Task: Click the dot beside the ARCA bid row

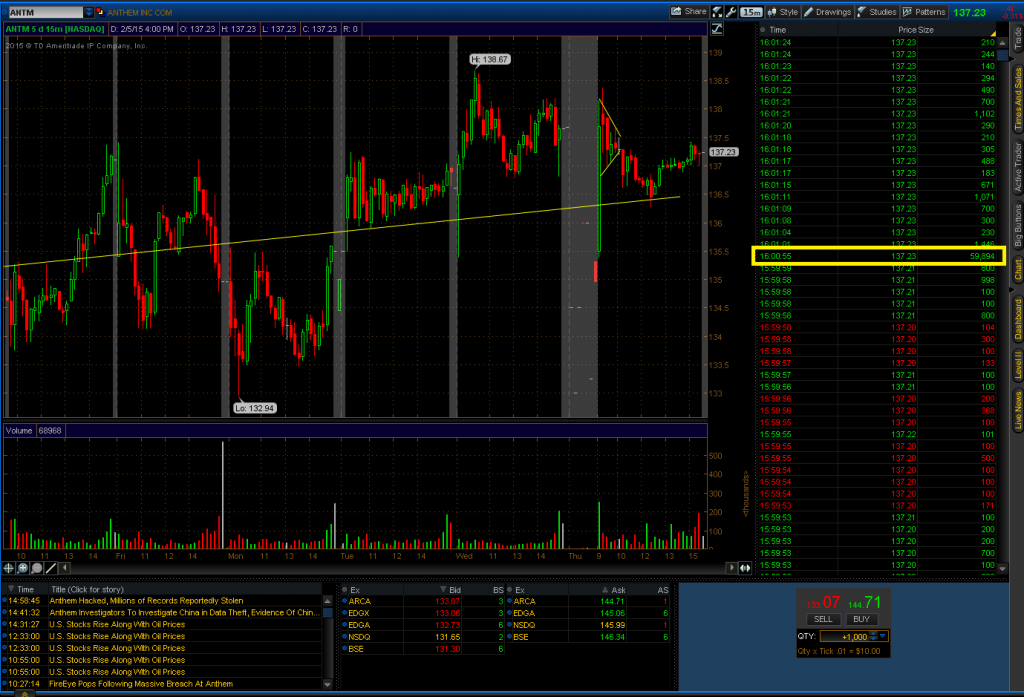Action: click(x=345, y=602)
